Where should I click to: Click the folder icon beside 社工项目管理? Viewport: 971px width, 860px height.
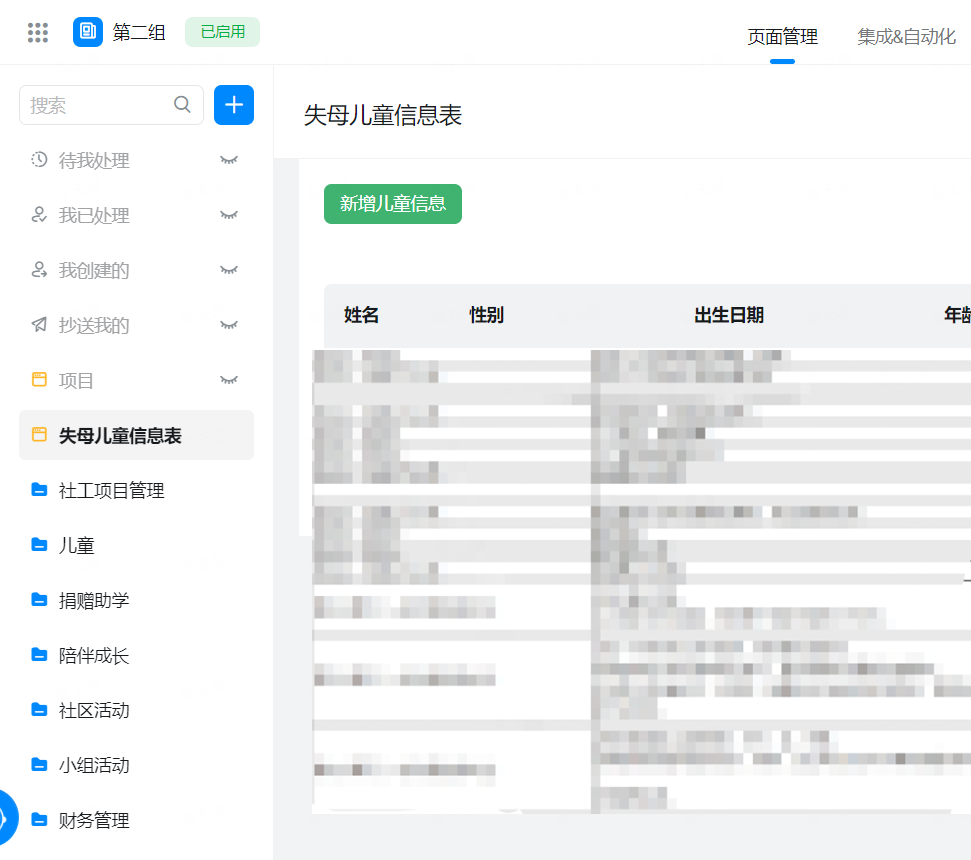click(x=39, y=490)
